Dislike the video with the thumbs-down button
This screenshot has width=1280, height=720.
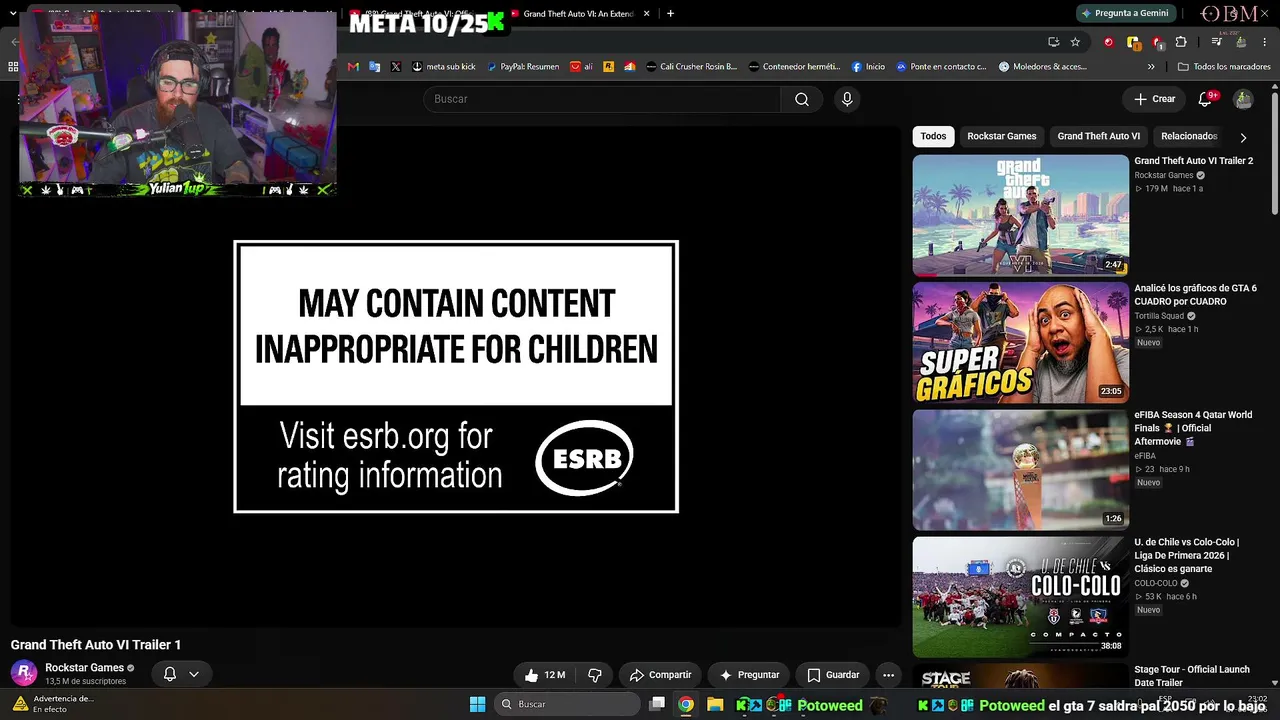(x=595, y=675)
